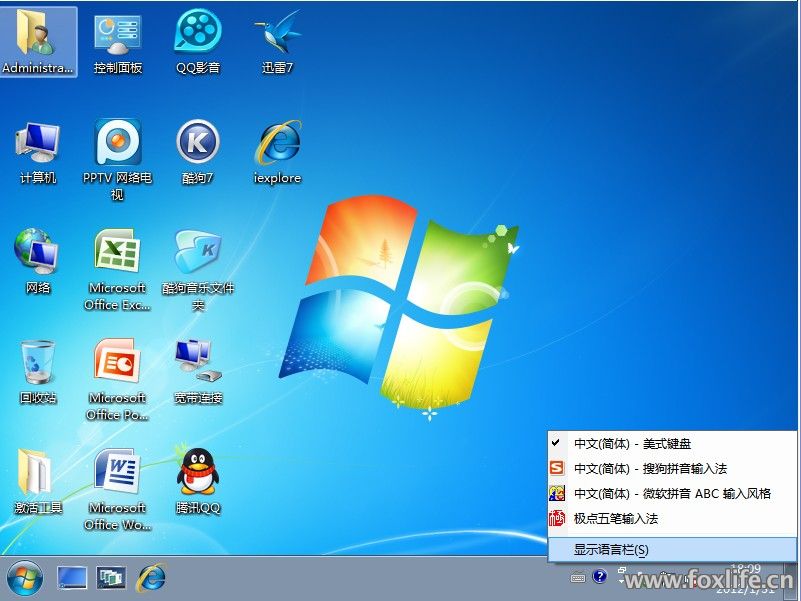Open the Administrator user folder icon
801x601 pixels.
coord(38,42)
